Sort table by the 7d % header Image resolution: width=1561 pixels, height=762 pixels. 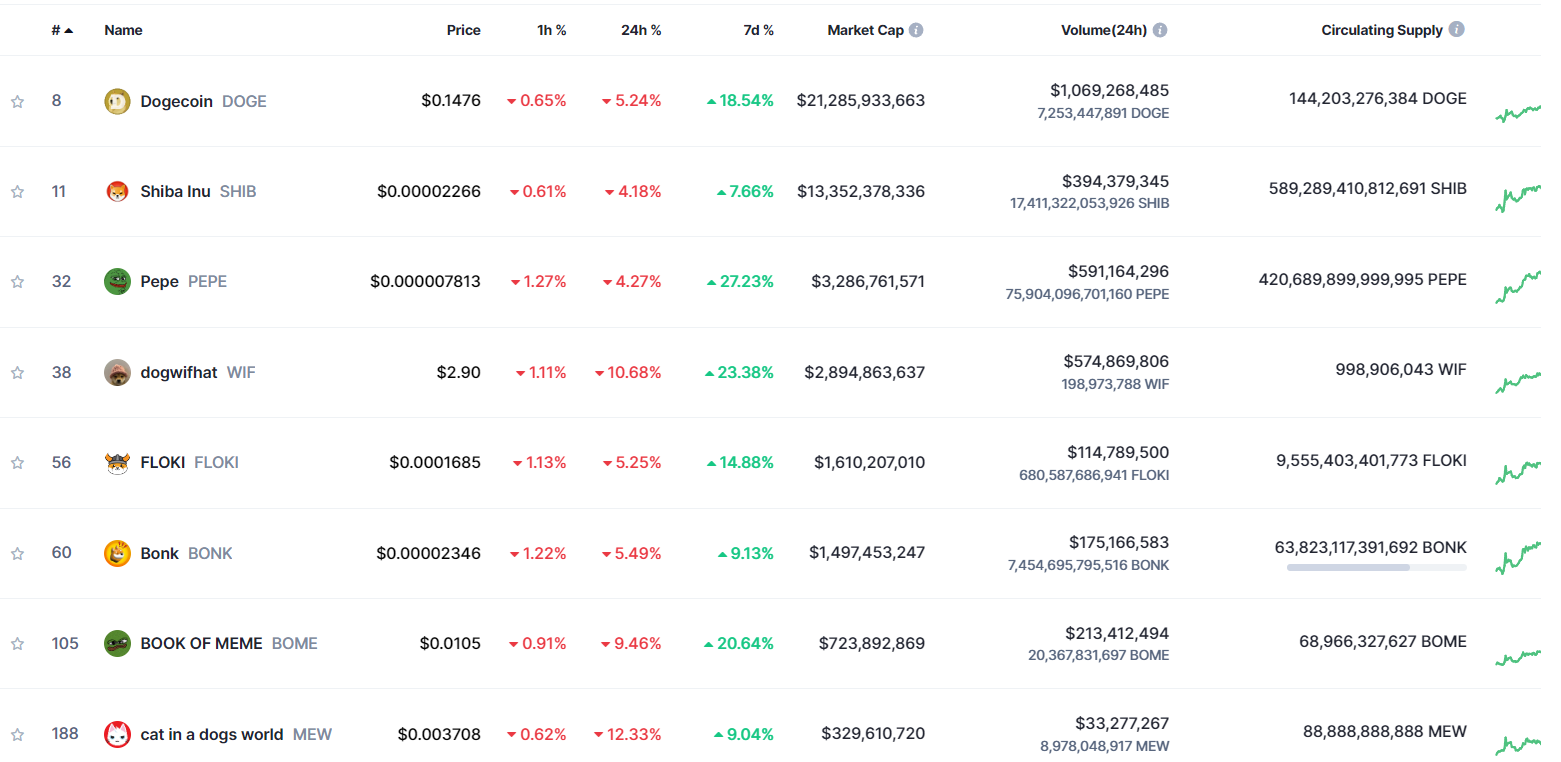click(x=758, y=30)
